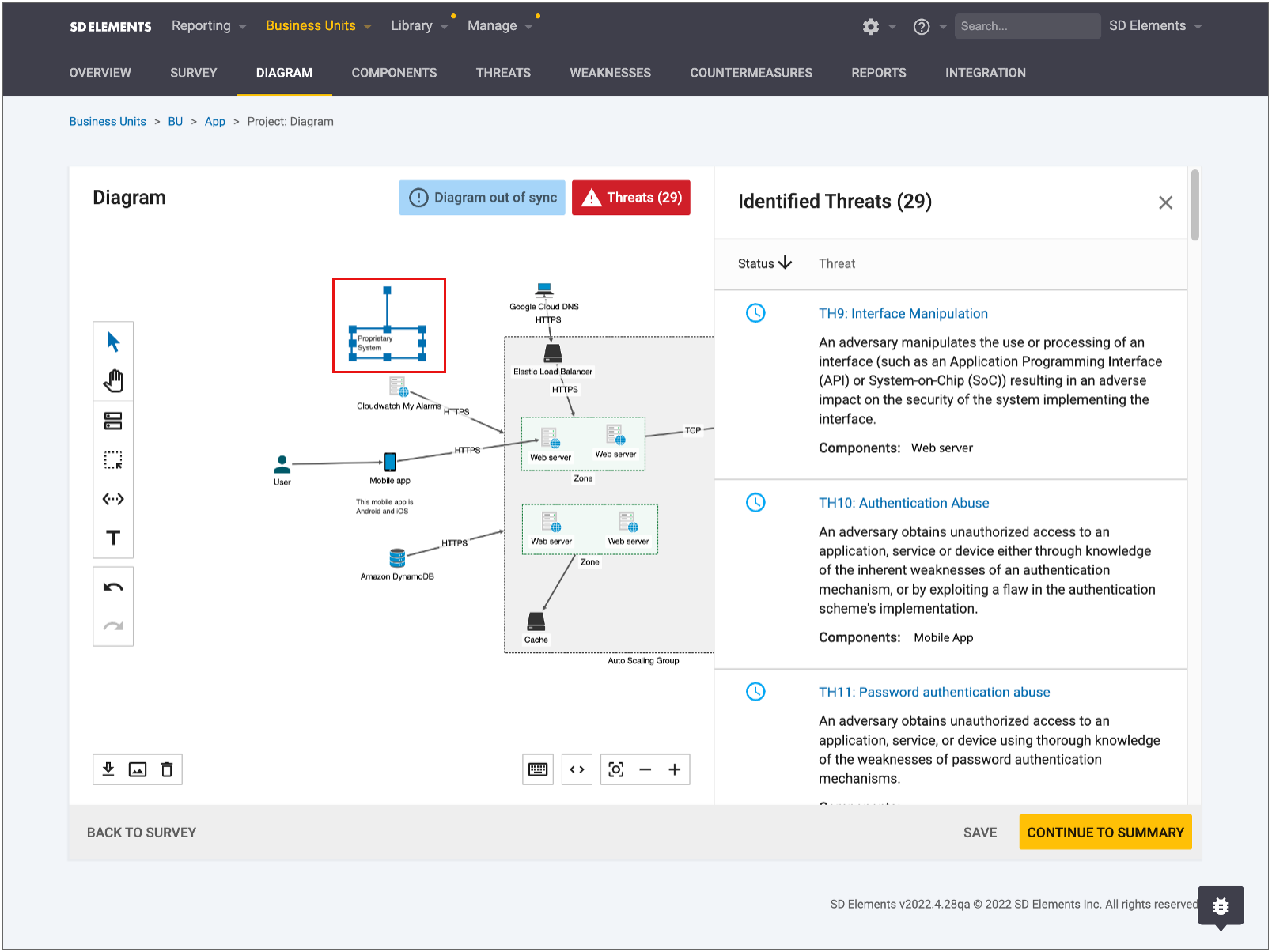This screenshot has height=952, width=1272.
Task: Delete diagram with trash icon
Action: [167, 769]
